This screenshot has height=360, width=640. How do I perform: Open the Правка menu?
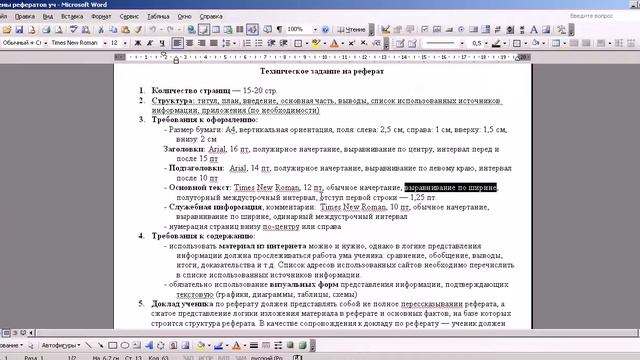24,16
